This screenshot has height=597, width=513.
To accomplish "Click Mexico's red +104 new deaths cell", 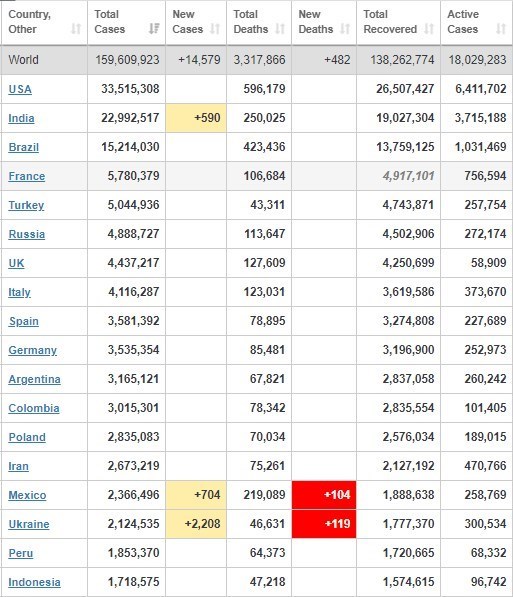I will tap(324, 495).
